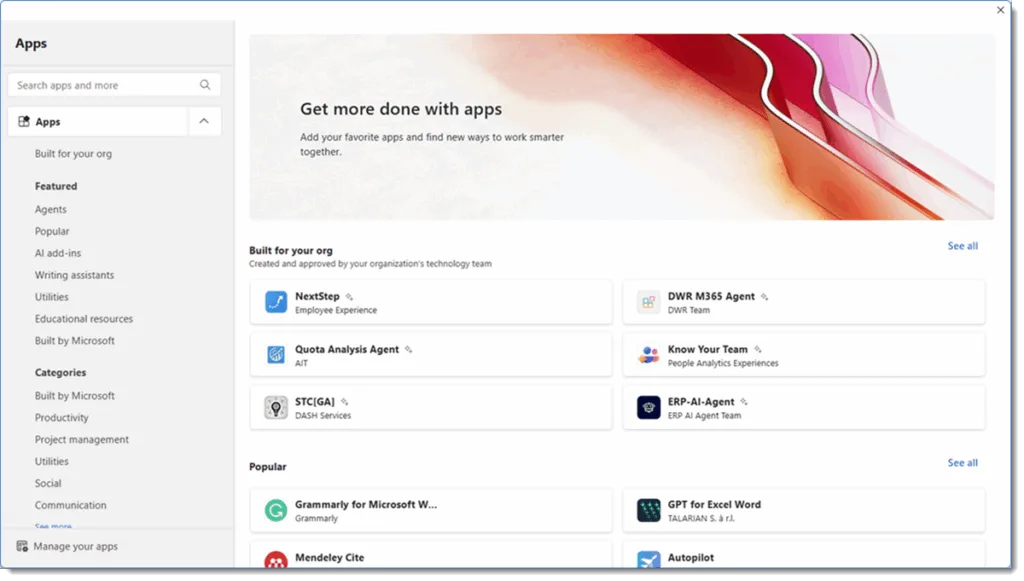
Task: Click the search magnifier icon
Action: tap(205, 84)
